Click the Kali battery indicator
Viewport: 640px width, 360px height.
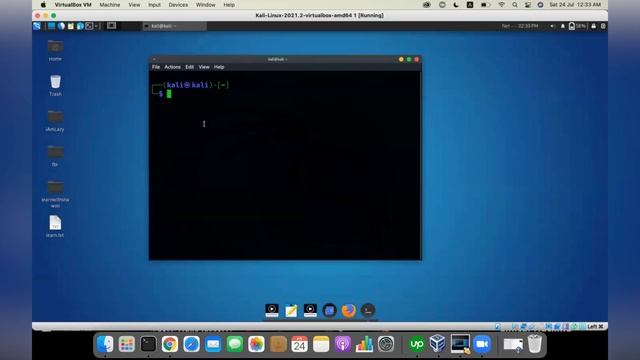(577, 26)
